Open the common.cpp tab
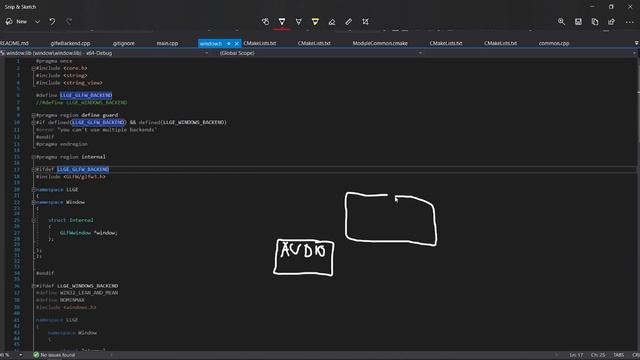 coord(554,43)
